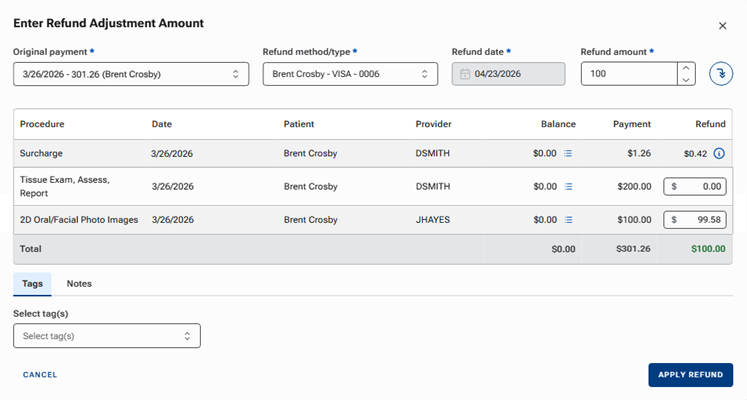Click the Refund amount input field

click(629, 74)
